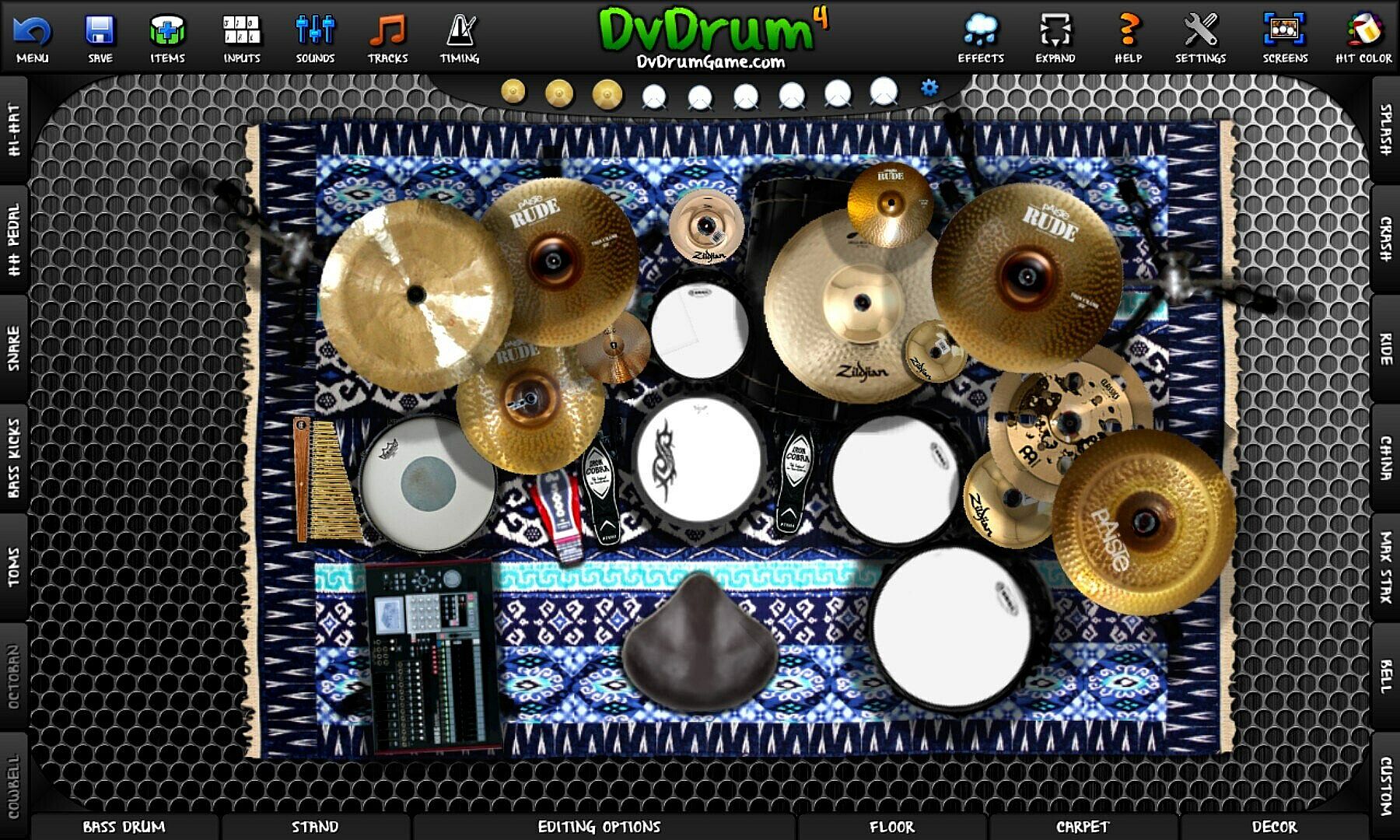Open the Max Stax side tab
This screenshot has width=1400, height=840.
pos(1386,566)
